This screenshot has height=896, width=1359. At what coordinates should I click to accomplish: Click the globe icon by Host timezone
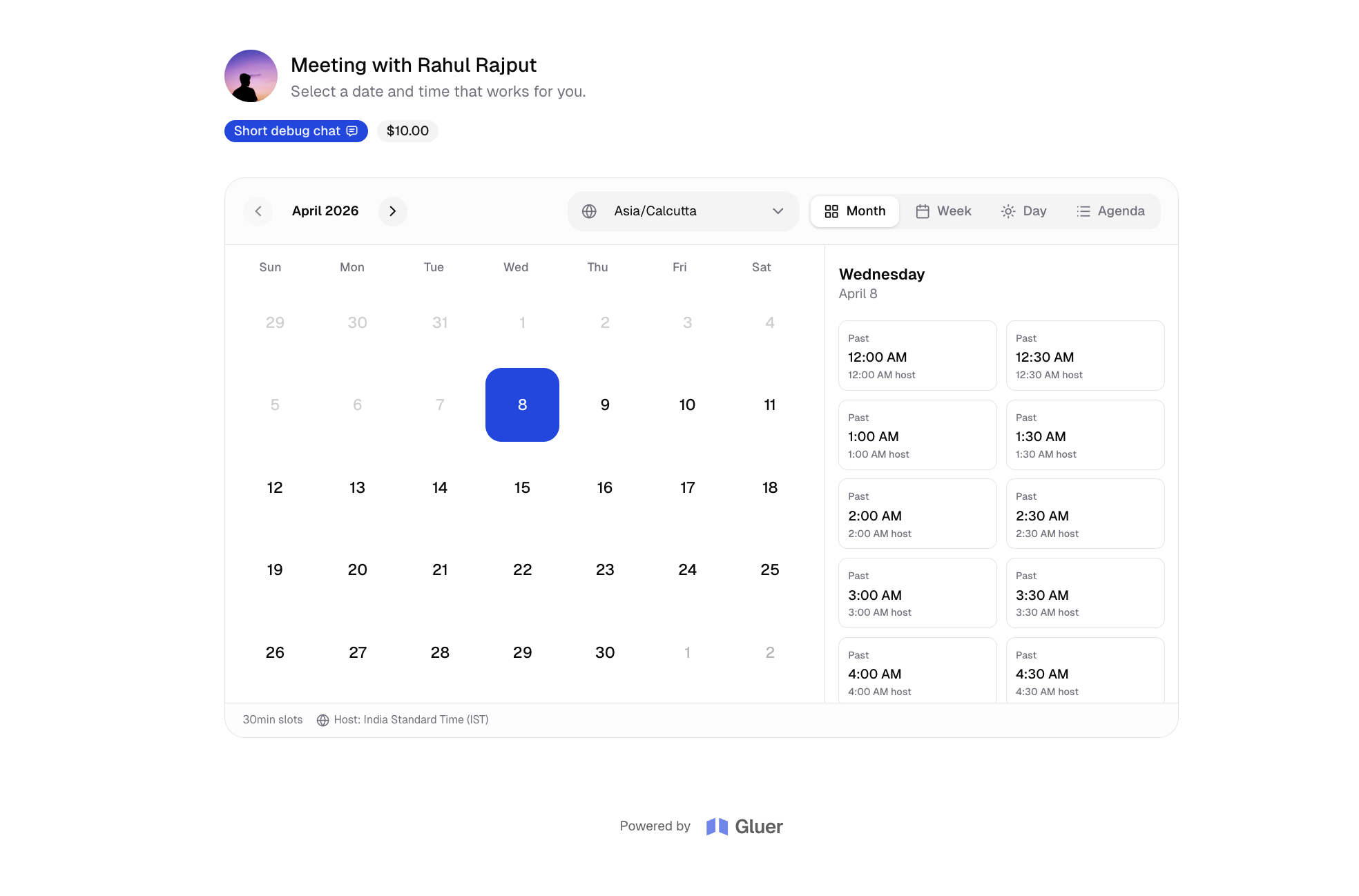pos(322,720)
